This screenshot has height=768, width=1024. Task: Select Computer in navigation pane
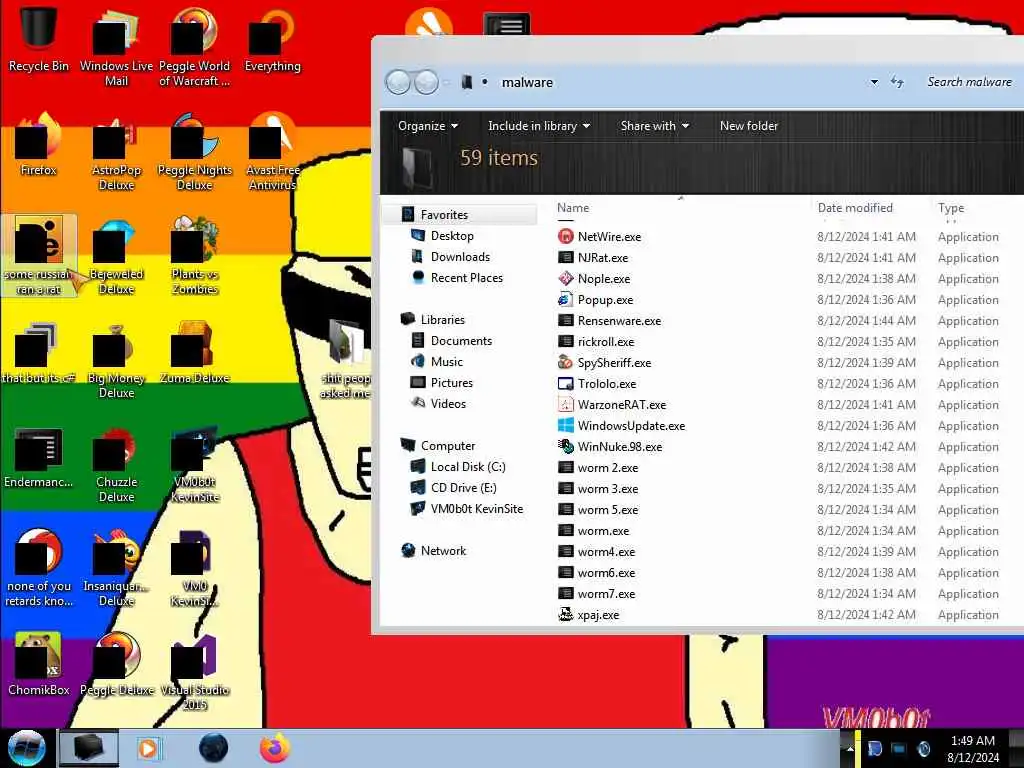pos(447,445)
